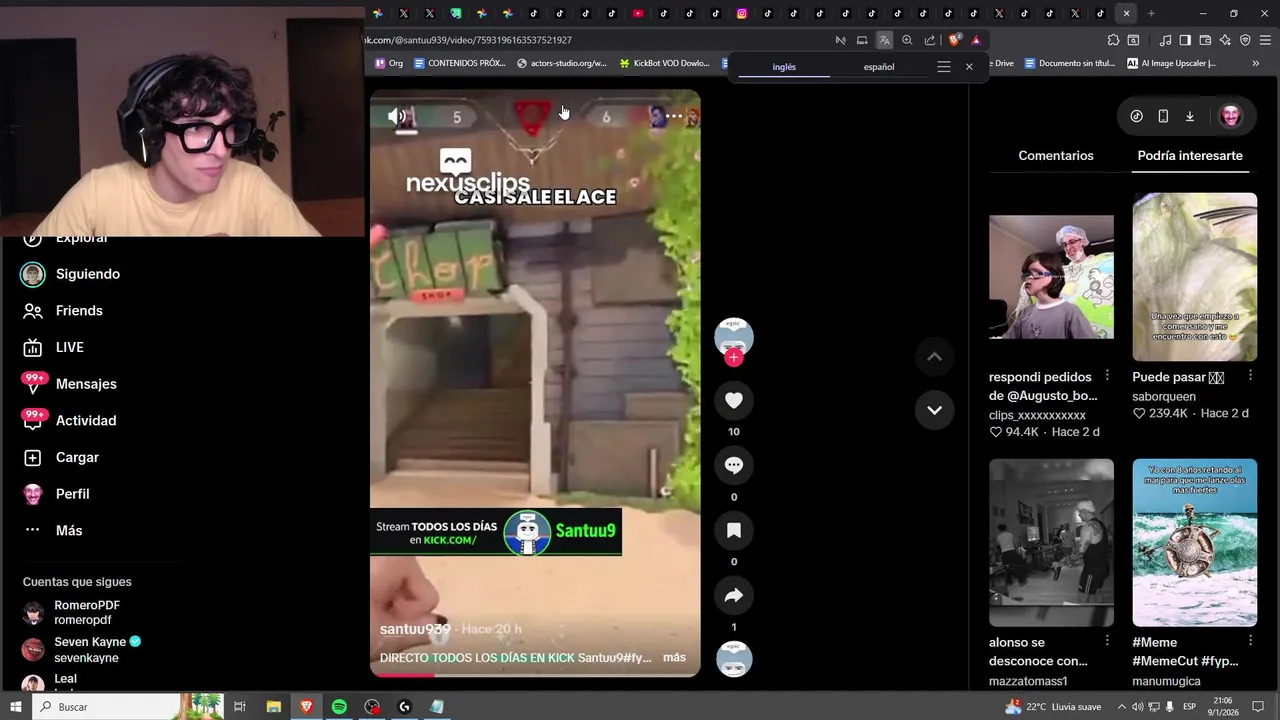Open the 'Puede pasar' salad video thumbnail
Image resolution: width=1280 pixels, height=720 pixels.
[1194, 277]
